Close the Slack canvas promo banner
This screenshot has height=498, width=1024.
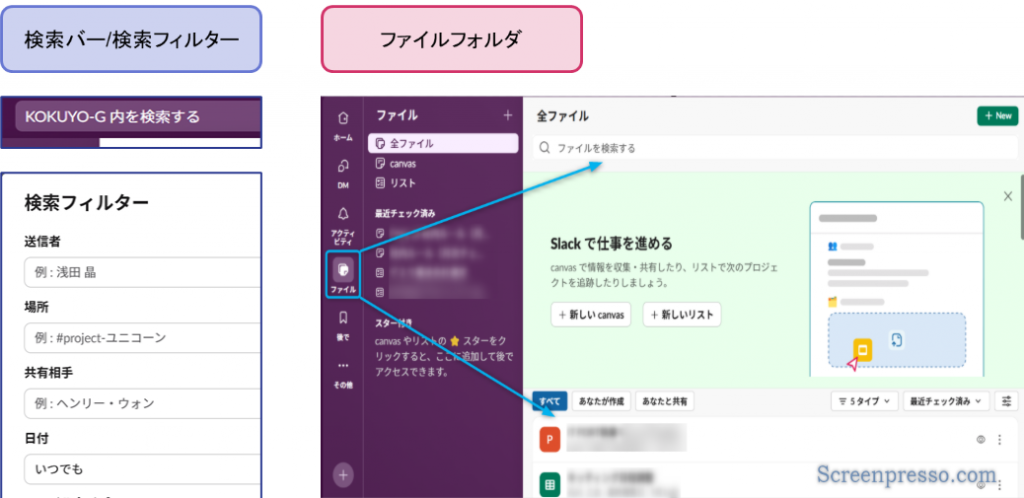click(x=1007, y=197)
